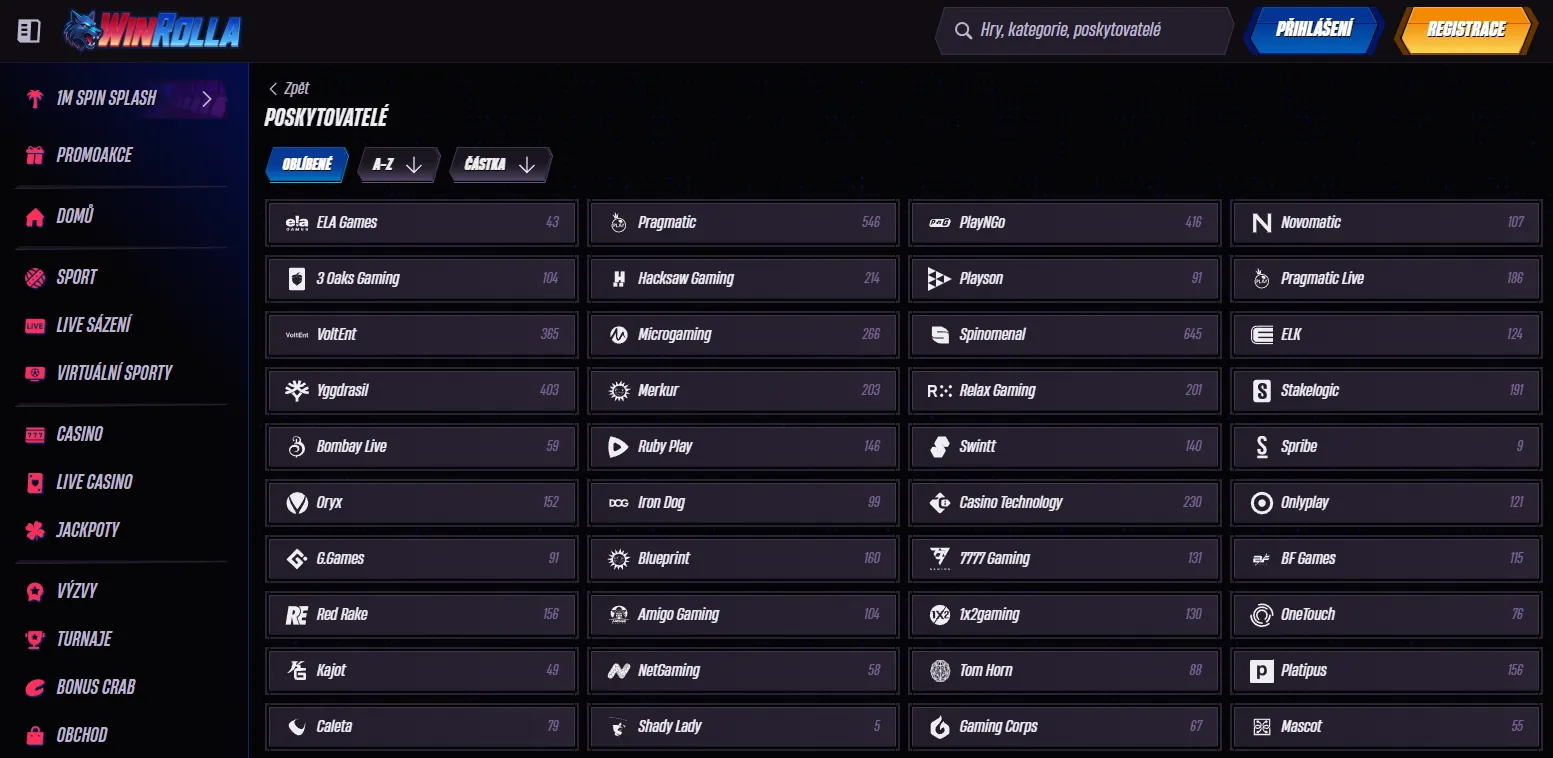Toggle the sidebar collapse icon
This screenshot has width=1553, height=758.
point(29,31)
